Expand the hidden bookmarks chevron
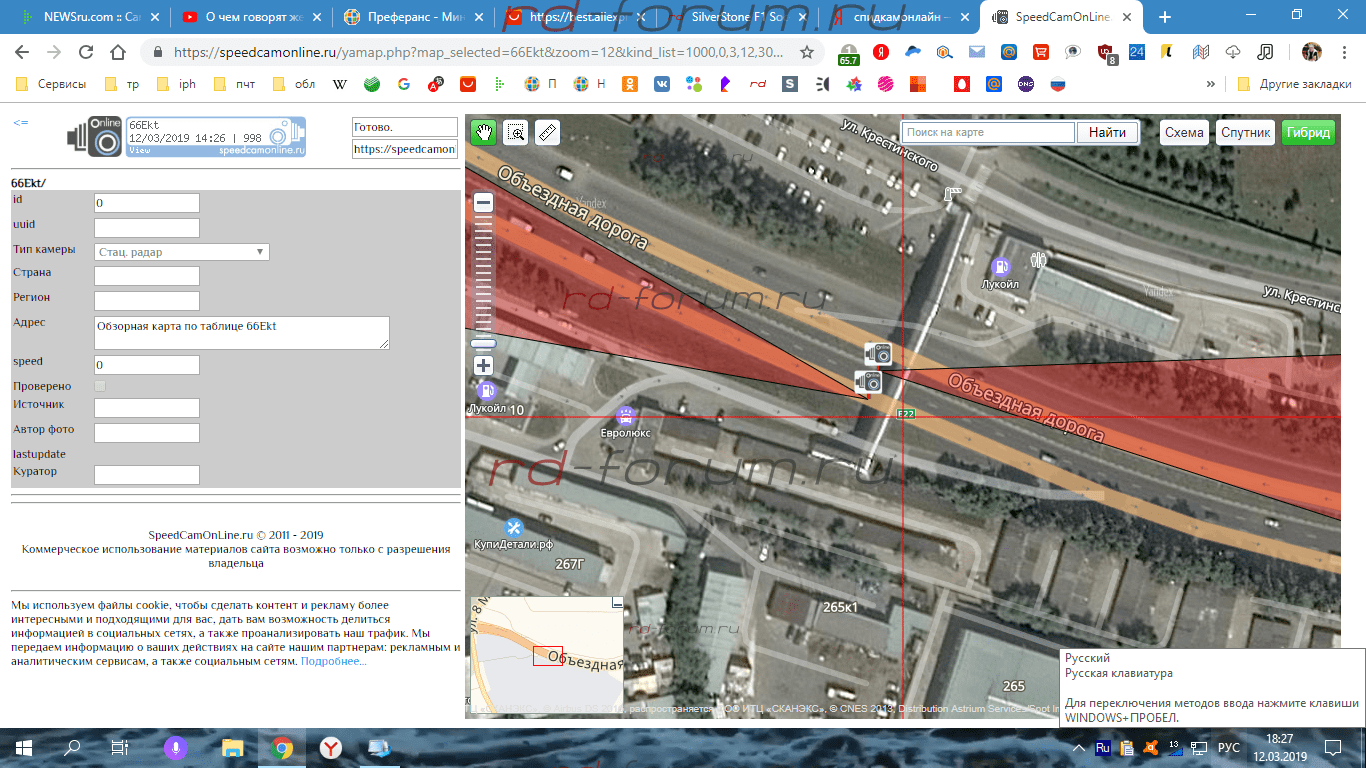The image size is (1366, 768). point(1211,84)
